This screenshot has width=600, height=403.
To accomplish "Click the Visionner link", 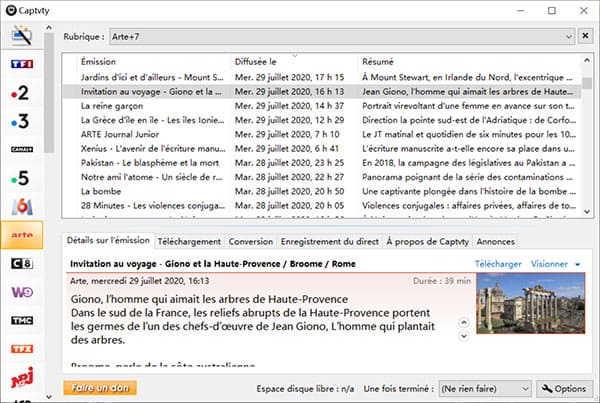I will [x=549, y=264].
